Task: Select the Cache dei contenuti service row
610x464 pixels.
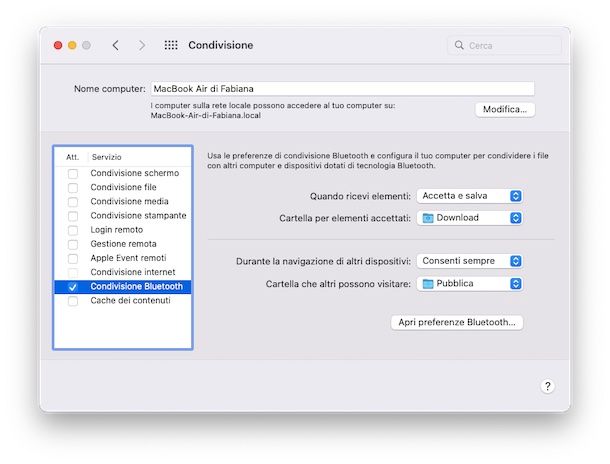Action: [x=123, y=301]
